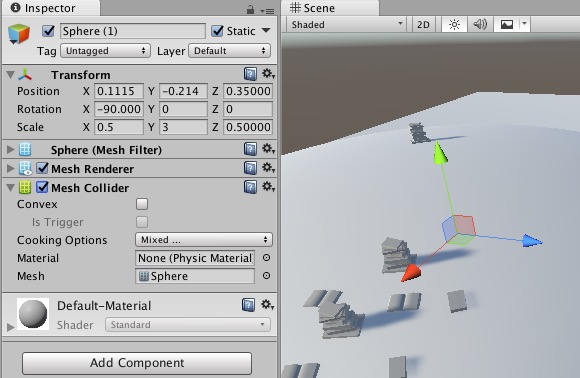
Task: Select the Inspector tab
Action: 51,8
